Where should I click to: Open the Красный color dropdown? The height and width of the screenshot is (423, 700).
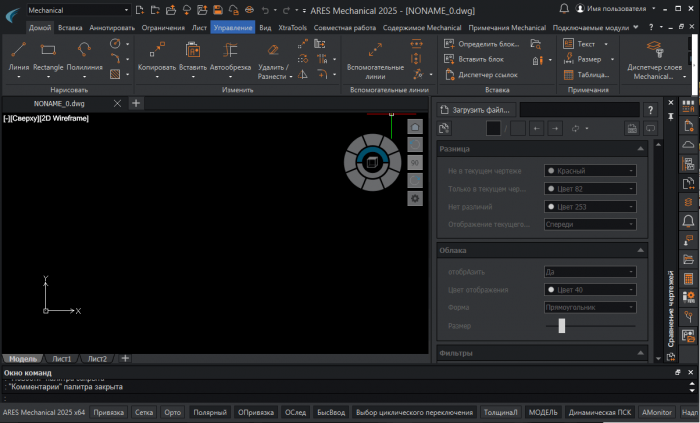(590, 171)
